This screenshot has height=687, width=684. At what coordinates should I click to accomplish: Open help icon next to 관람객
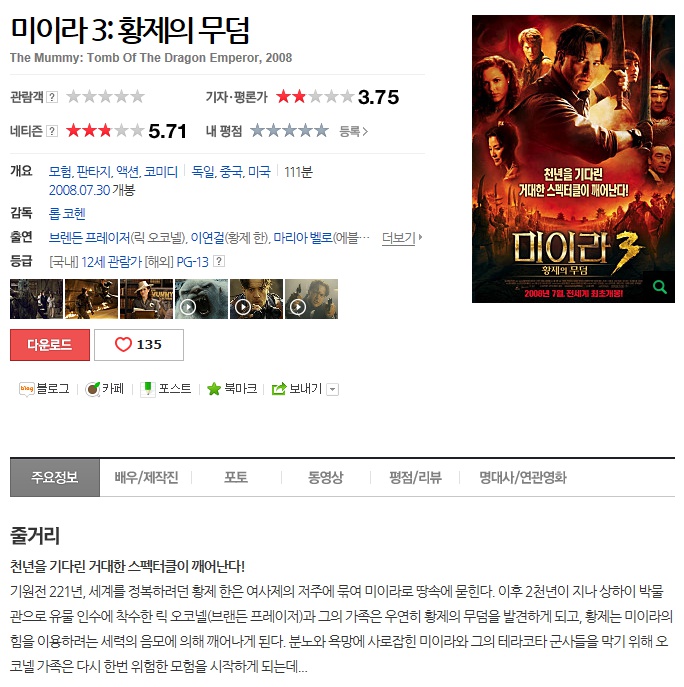pyautogui.click(x=52, y=97)
